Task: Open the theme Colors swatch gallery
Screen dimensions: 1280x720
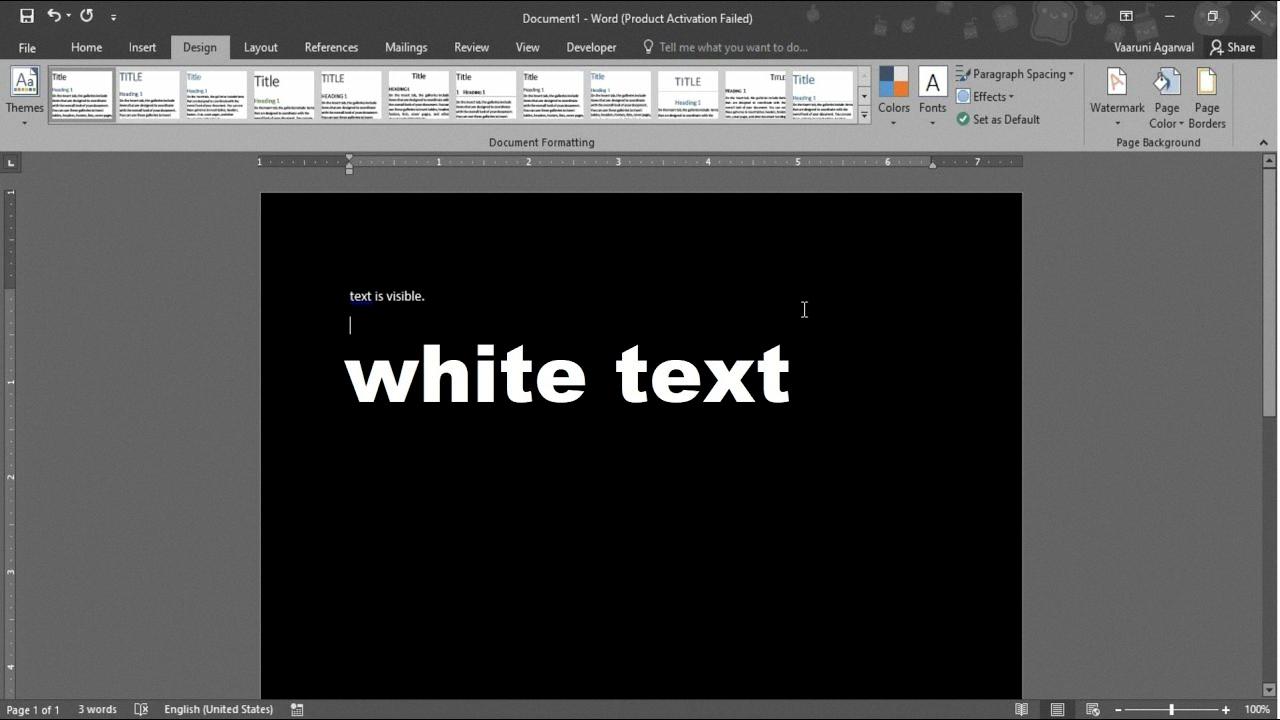Action: point(893,98)
